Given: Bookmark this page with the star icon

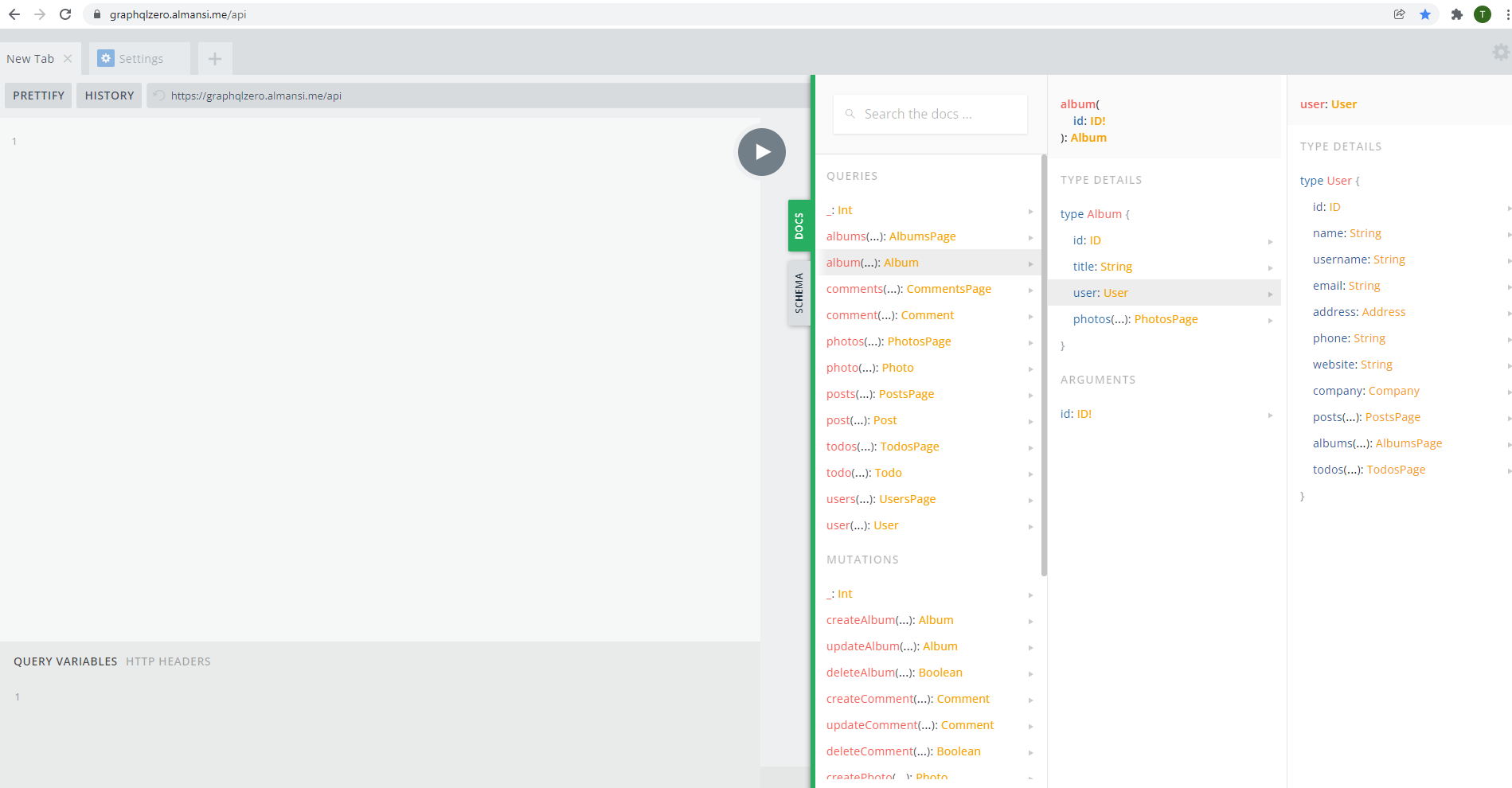Looking at the screenshot, I should pyautogui.click(x=1425, y=14).
